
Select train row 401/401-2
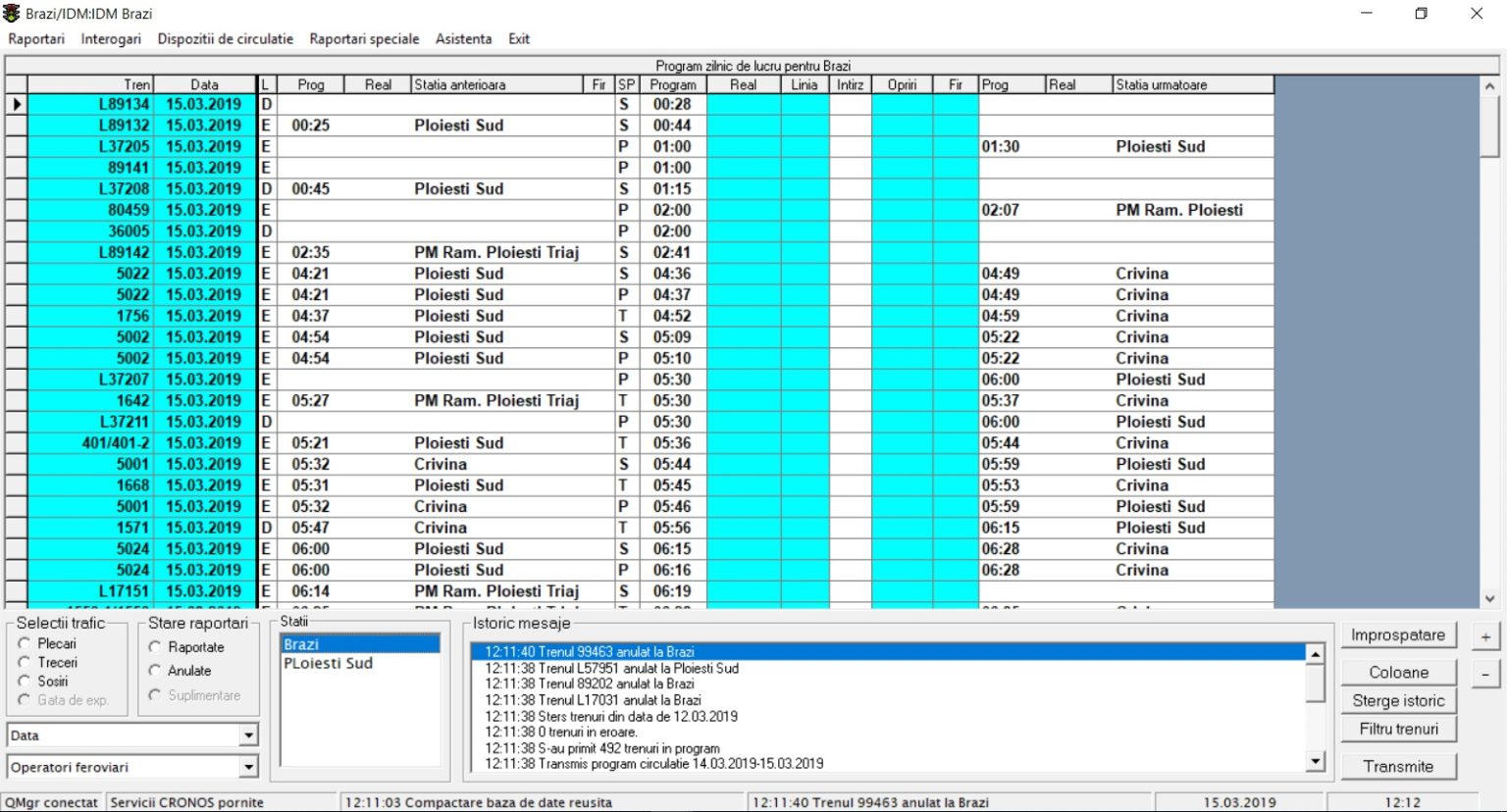click(x=640, y=443)
